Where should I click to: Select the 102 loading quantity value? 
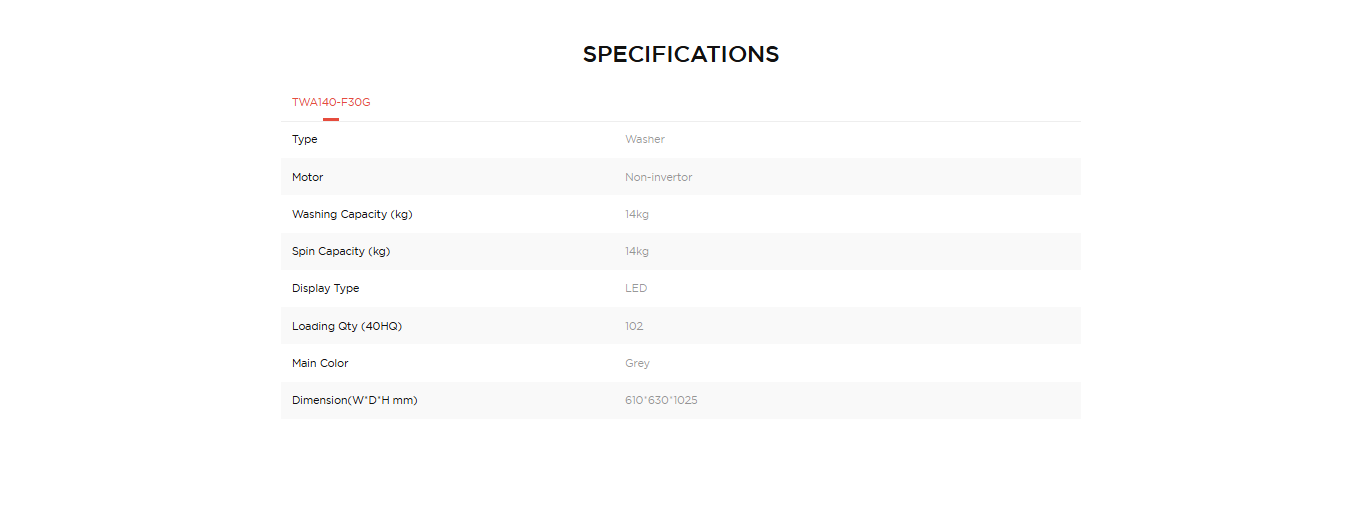click(x=634, y=326)
